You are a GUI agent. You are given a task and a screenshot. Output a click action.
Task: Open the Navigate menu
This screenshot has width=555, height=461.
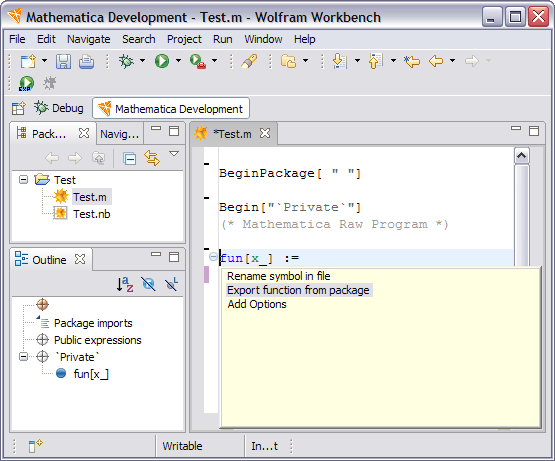pos(88,39)
